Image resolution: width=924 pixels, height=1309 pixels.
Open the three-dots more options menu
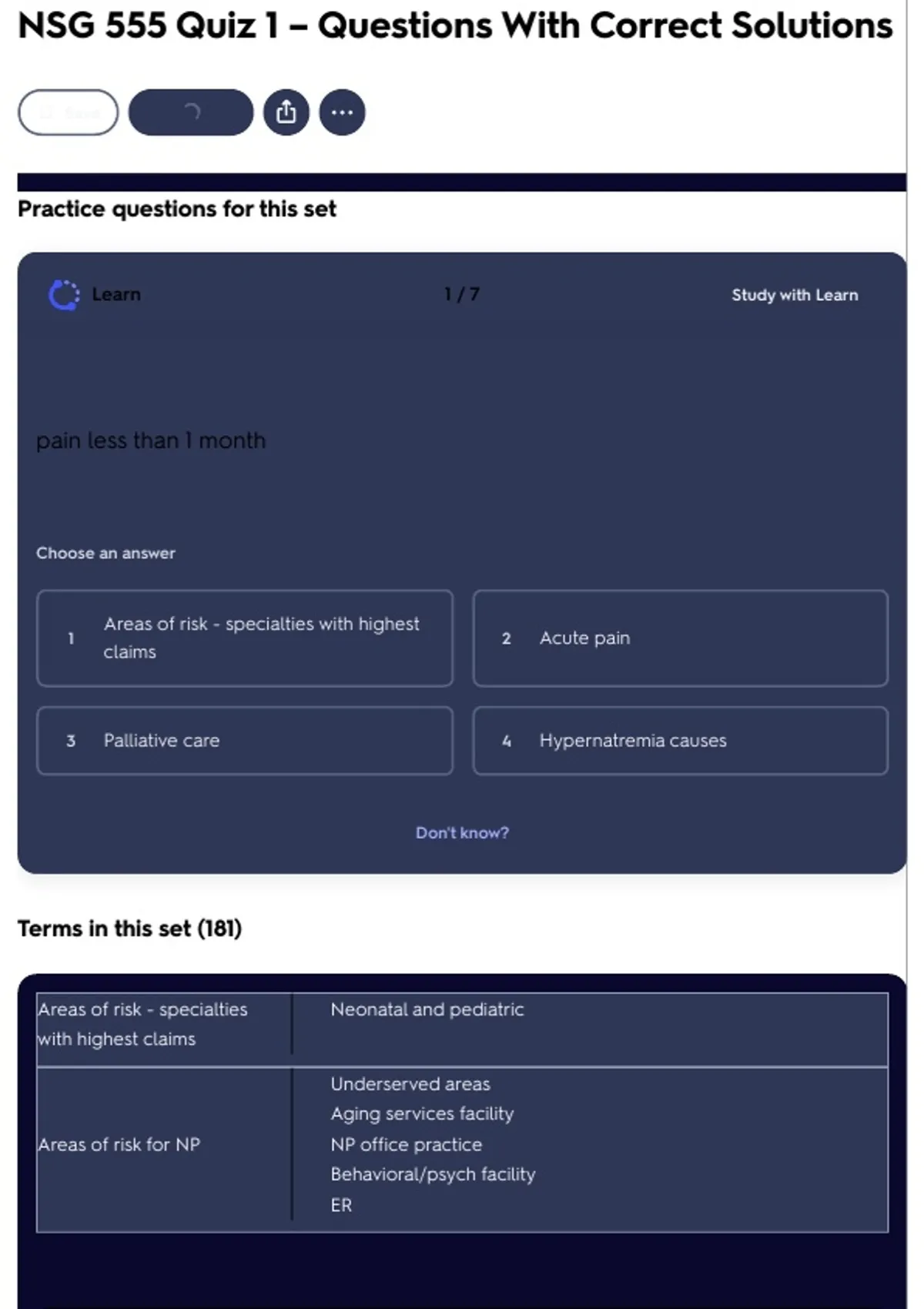[342, 112]
